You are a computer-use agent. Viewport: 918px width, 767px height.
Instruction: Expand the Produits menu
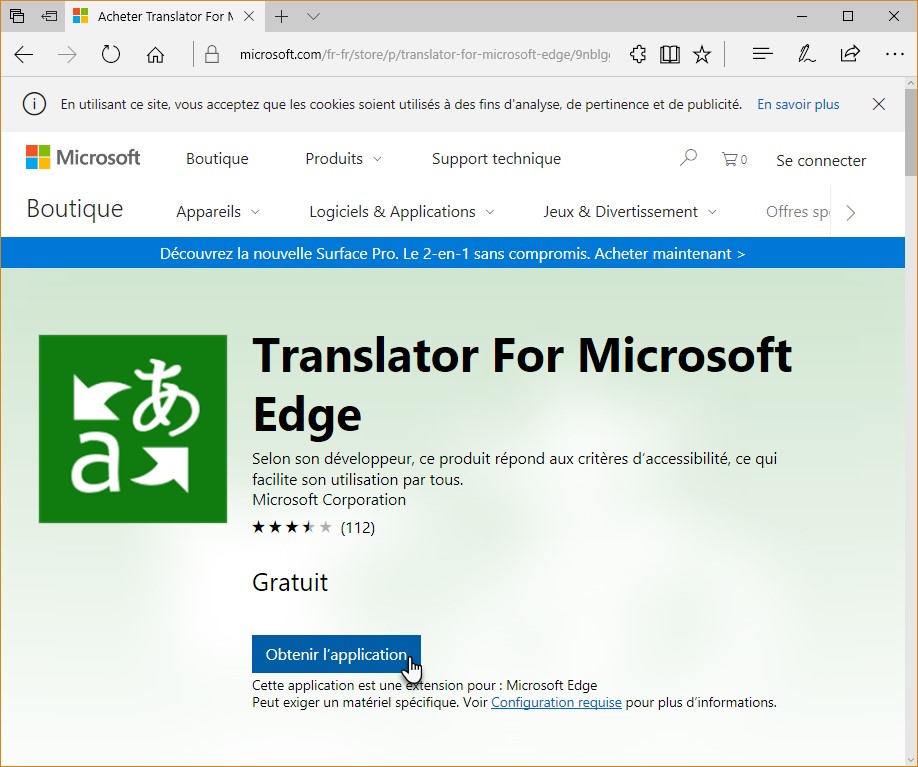[343, 159]
